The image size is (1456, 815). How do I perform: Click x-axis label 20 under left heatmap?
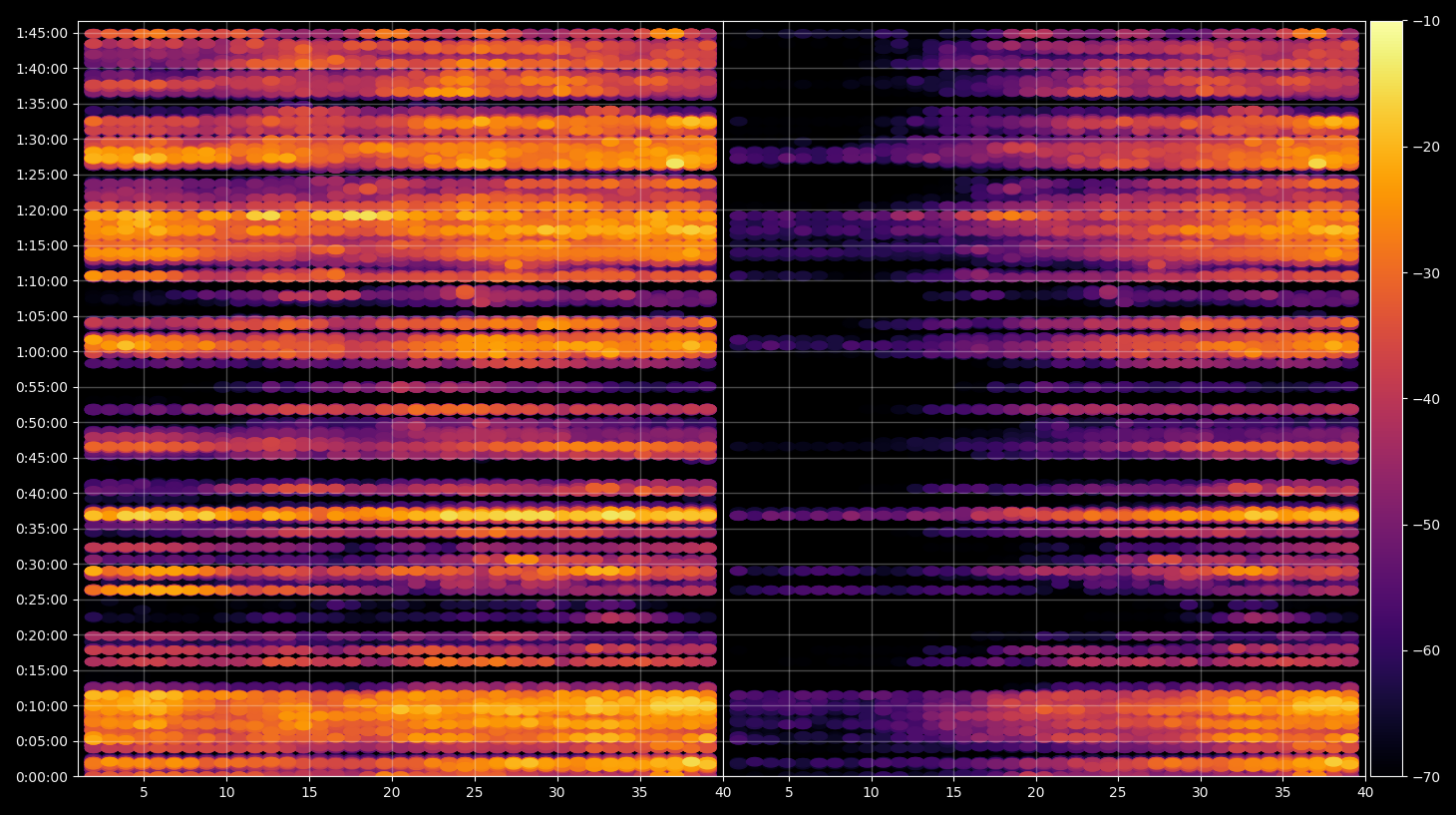(392, 793)
